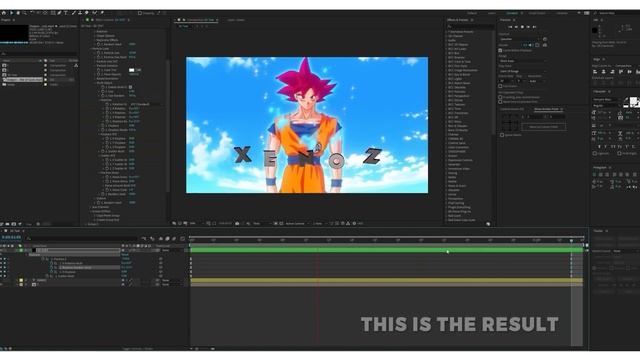Open font style dropdown in Character panel
640x360 pixels.
[606, 106]
